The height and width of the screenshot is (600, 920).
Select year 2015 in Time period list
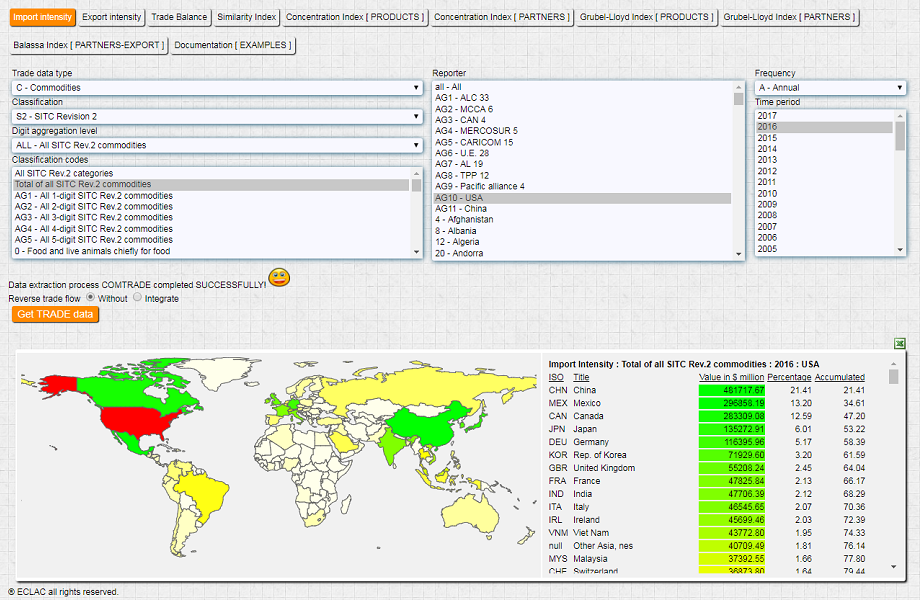[768, 138]
